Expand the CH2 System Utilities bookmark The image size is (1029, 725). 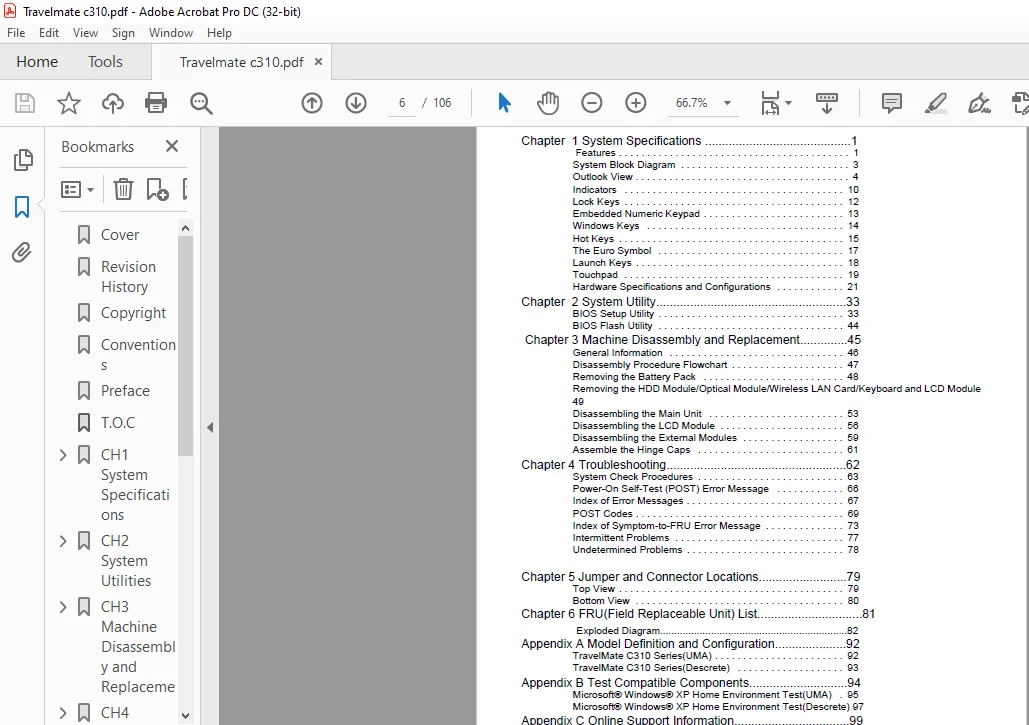(63, 541)
